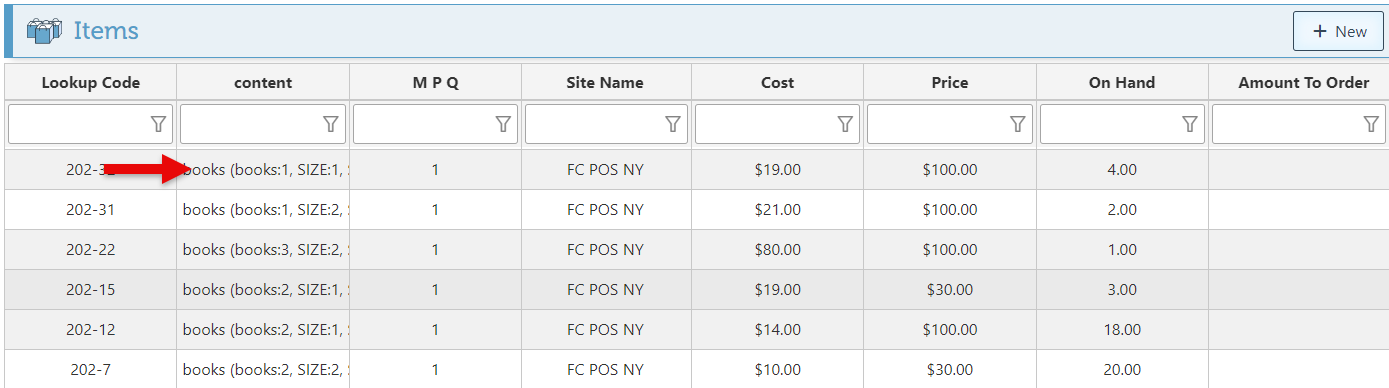The height and width of the screenshot is (388, 1389).
Task: Sort by the Price column header
Action: point(950,83)
